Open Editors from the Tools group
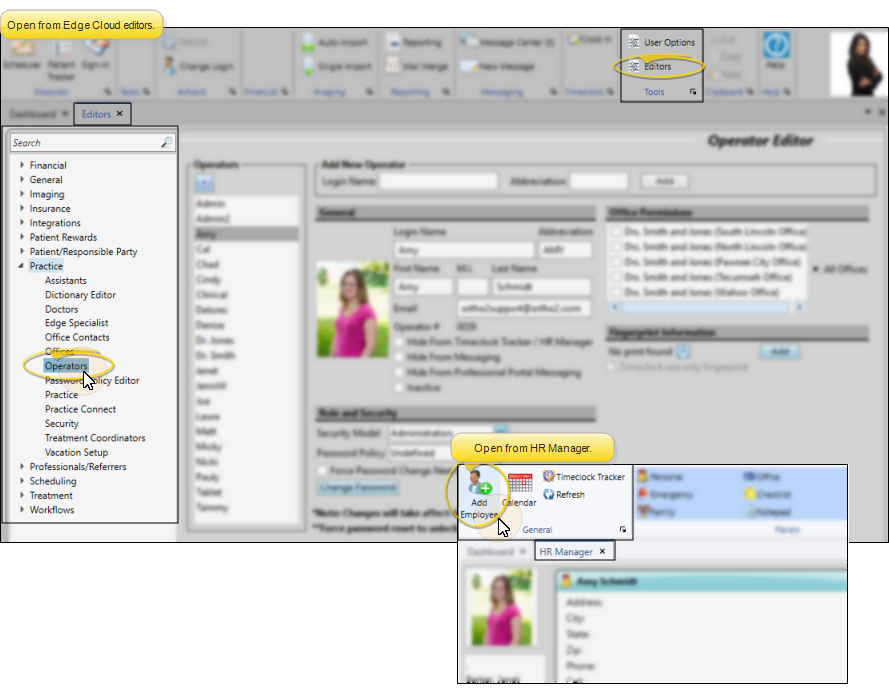Viewport: 889px width, 694px height. coord(657,67)
